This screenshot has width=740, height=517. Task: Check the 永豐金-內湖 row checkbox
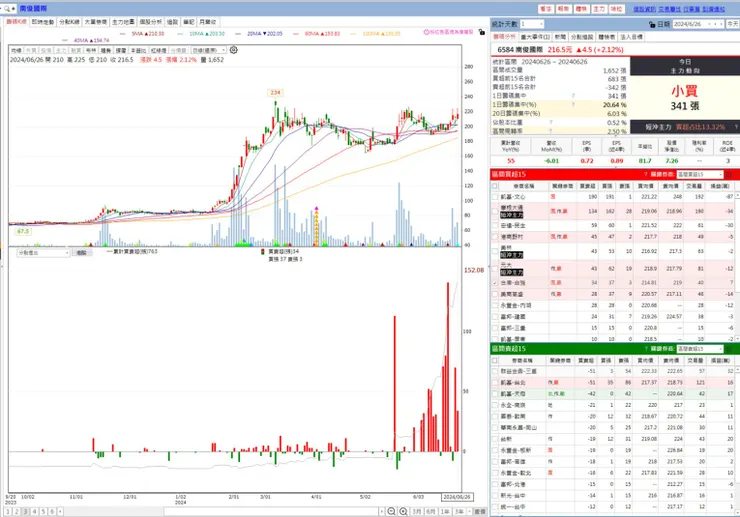495,305
